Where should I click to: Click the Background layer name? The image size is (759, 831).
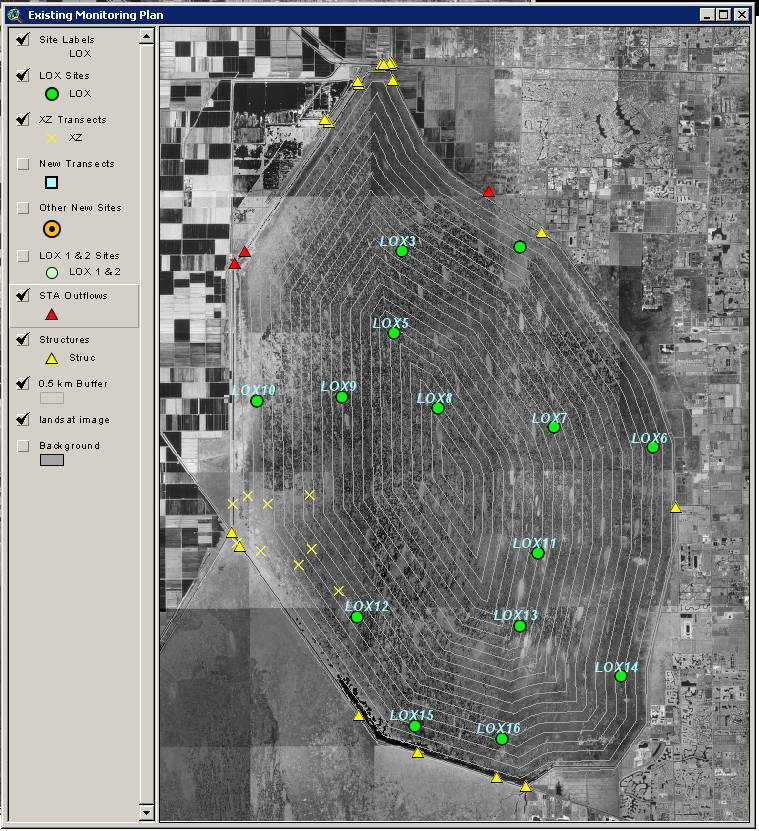[69, 446]
